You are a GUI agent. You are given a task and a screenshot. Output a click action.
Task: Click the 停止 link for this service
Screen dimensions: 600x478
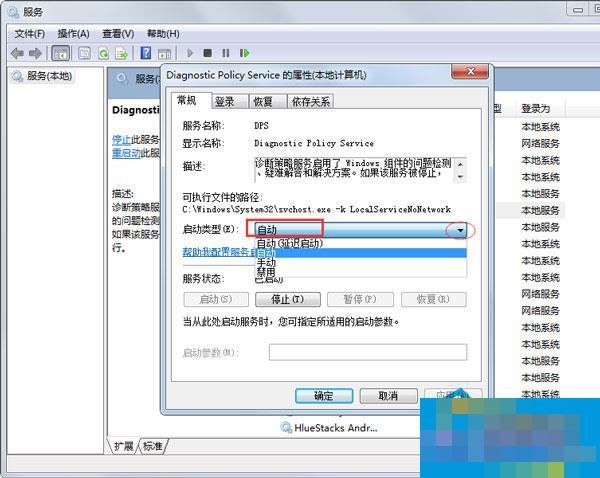tap(121, 140)
